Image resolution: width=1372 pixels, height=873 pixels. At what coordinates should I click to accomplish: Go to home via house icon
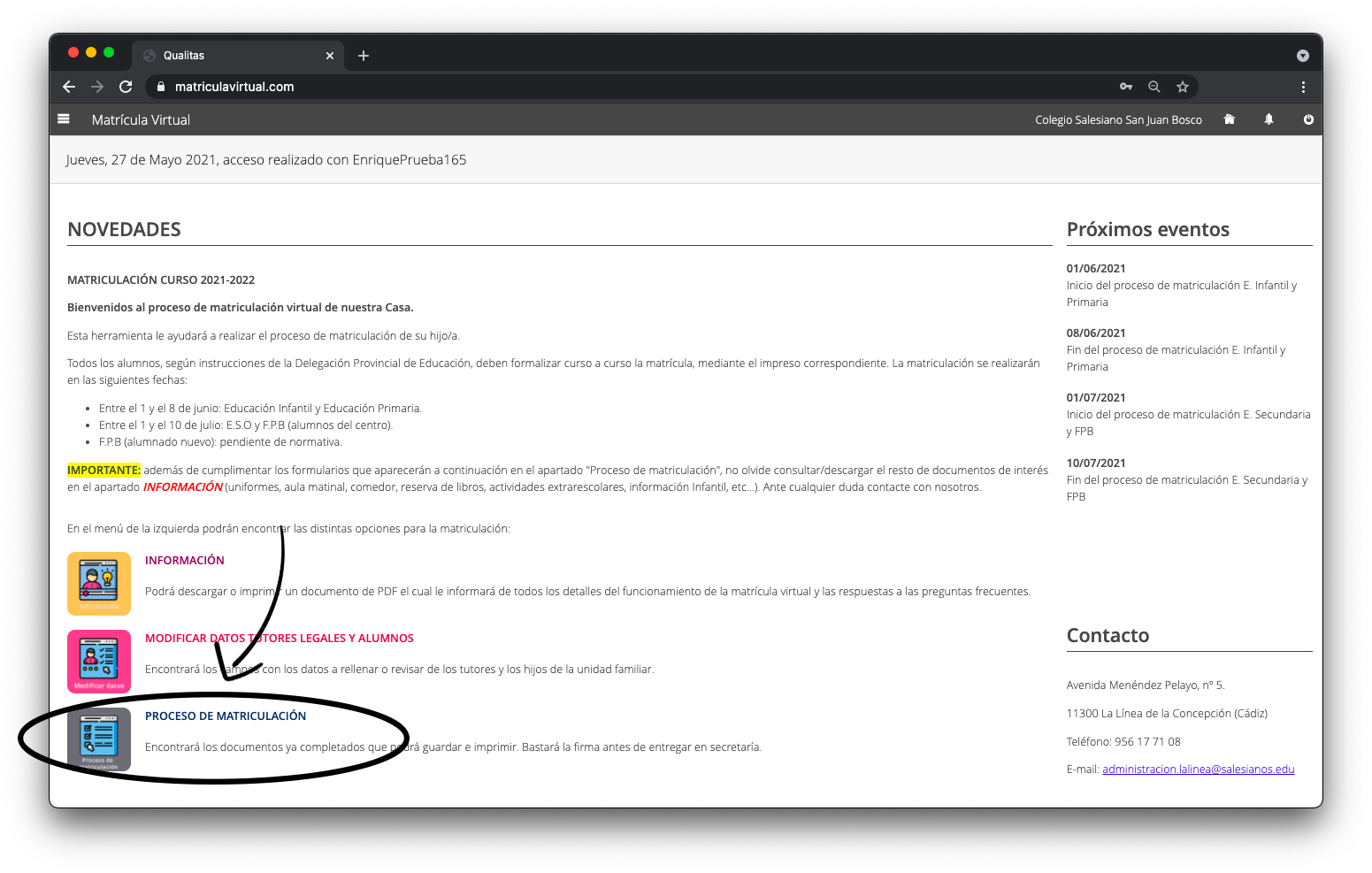coord(1229,119)
